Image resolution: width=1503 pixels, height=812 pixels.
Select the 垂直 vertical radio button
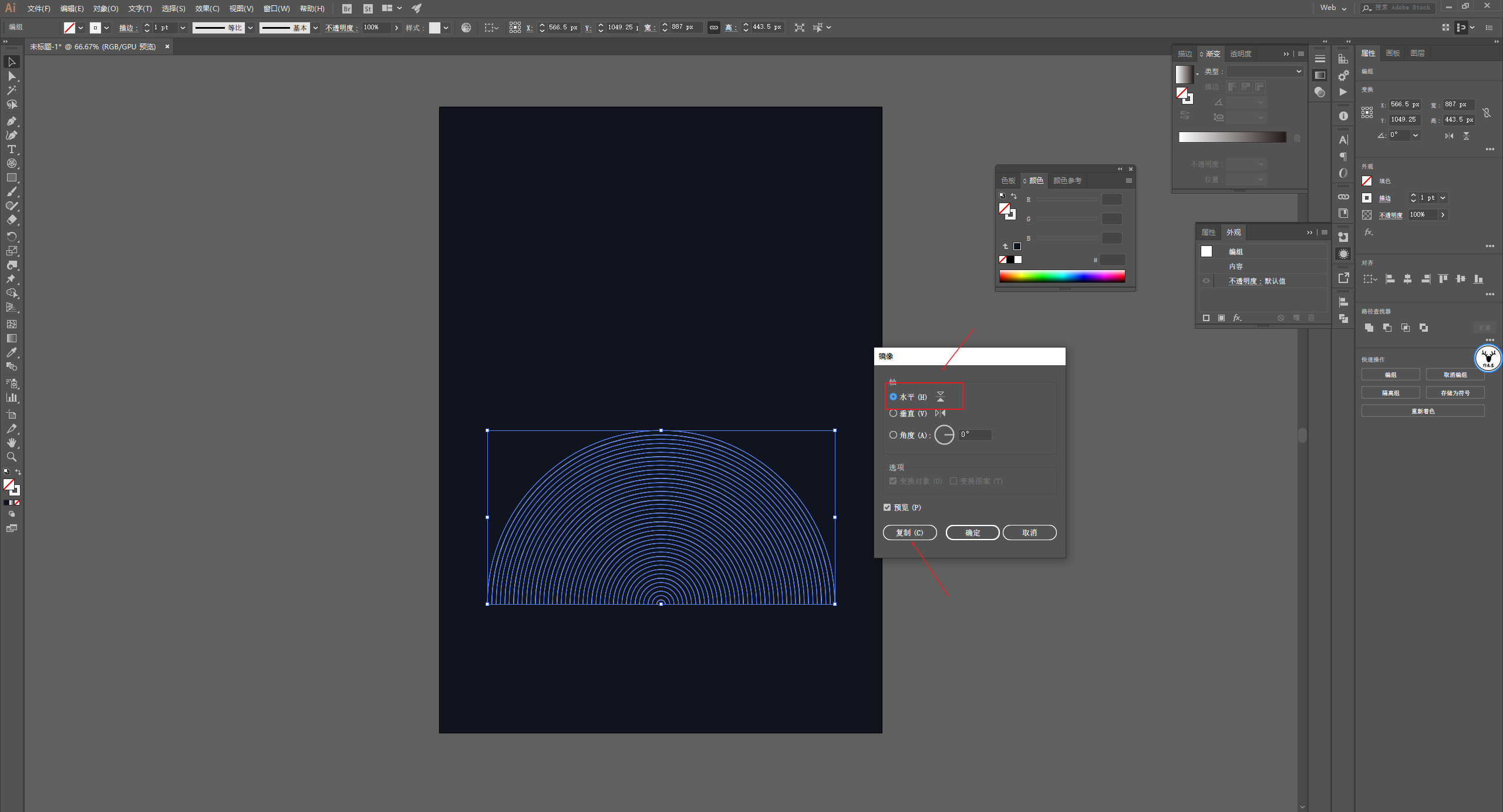(x=893, y=413)
